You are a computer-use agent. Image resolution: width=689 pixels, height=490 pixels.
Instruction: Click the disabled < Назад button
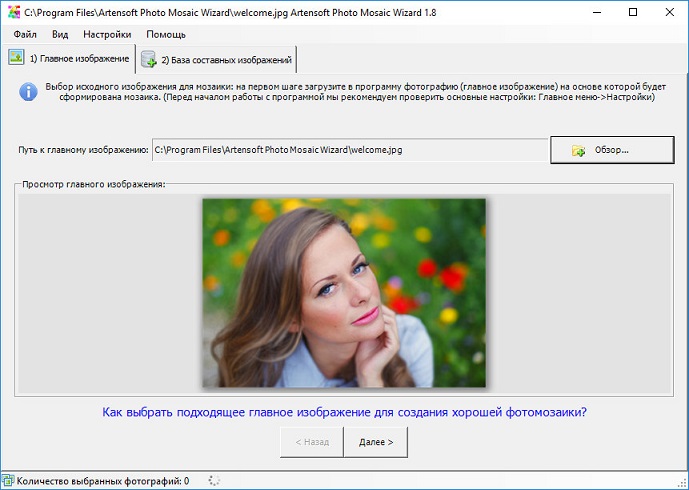click(x=312, y=442)
